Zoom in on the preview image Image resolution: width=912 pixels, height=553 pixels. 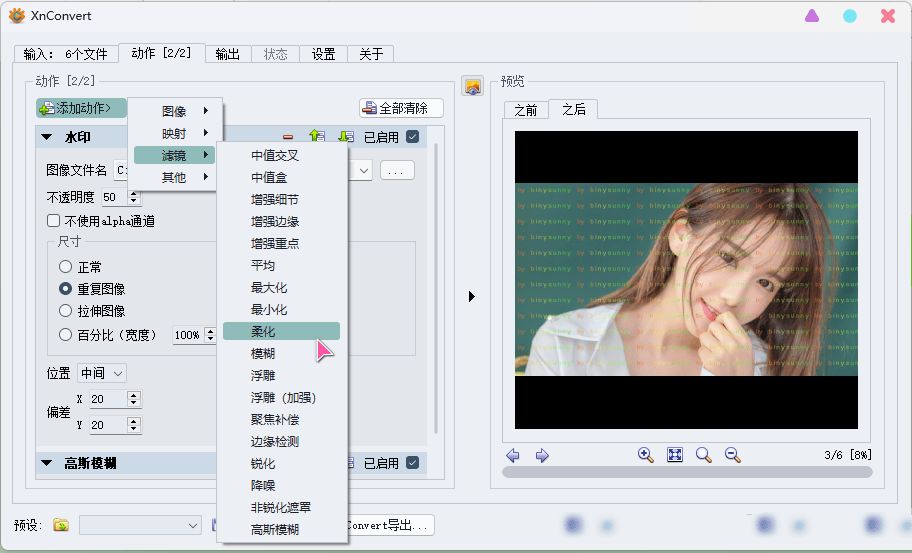(x=646, y=455)
